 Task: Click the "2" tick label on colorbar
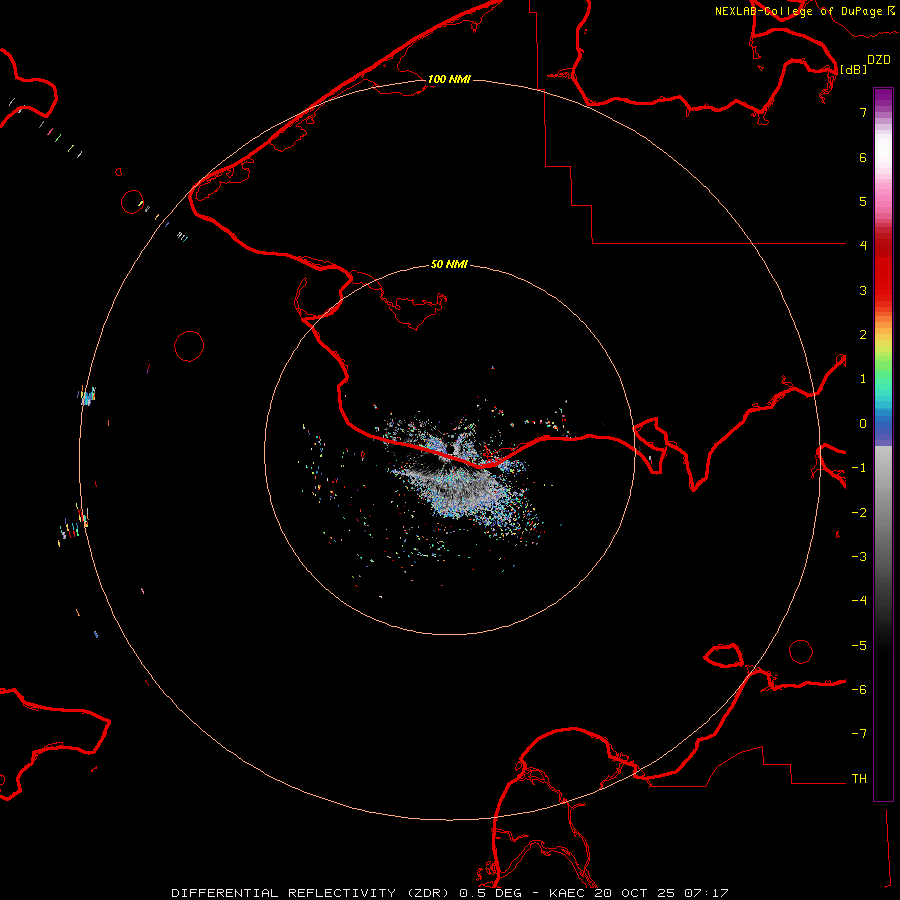[863, 335]
